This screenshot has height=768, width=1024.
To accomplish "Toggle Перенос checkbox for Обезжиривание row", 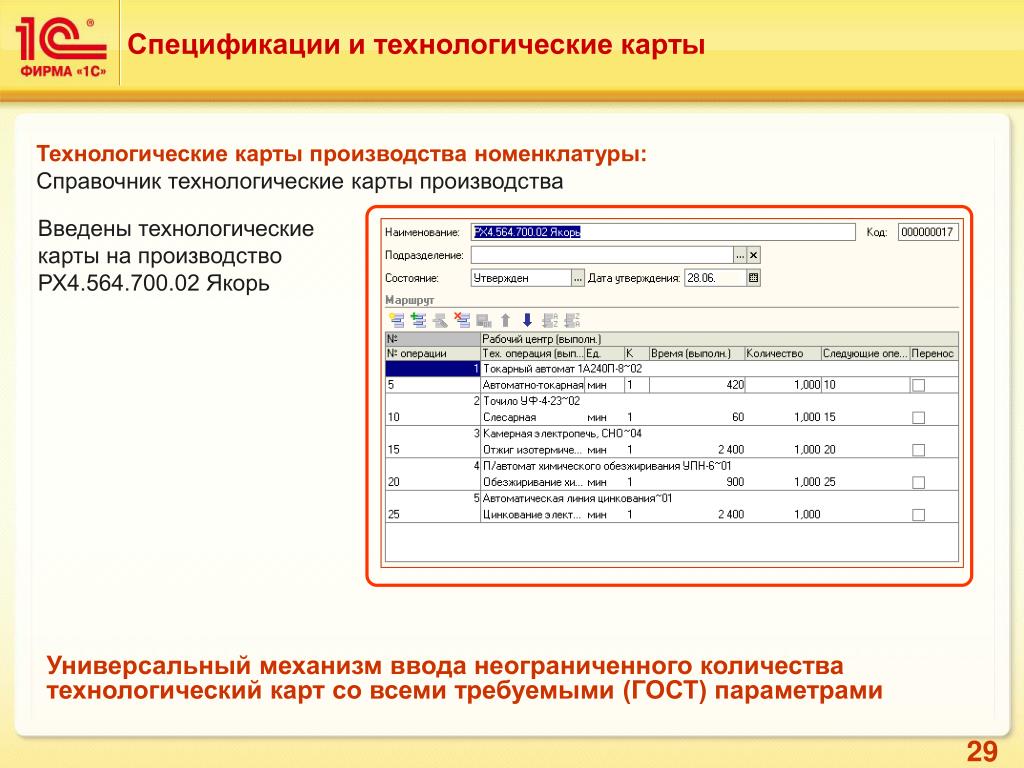I will (x=918, y=483).
